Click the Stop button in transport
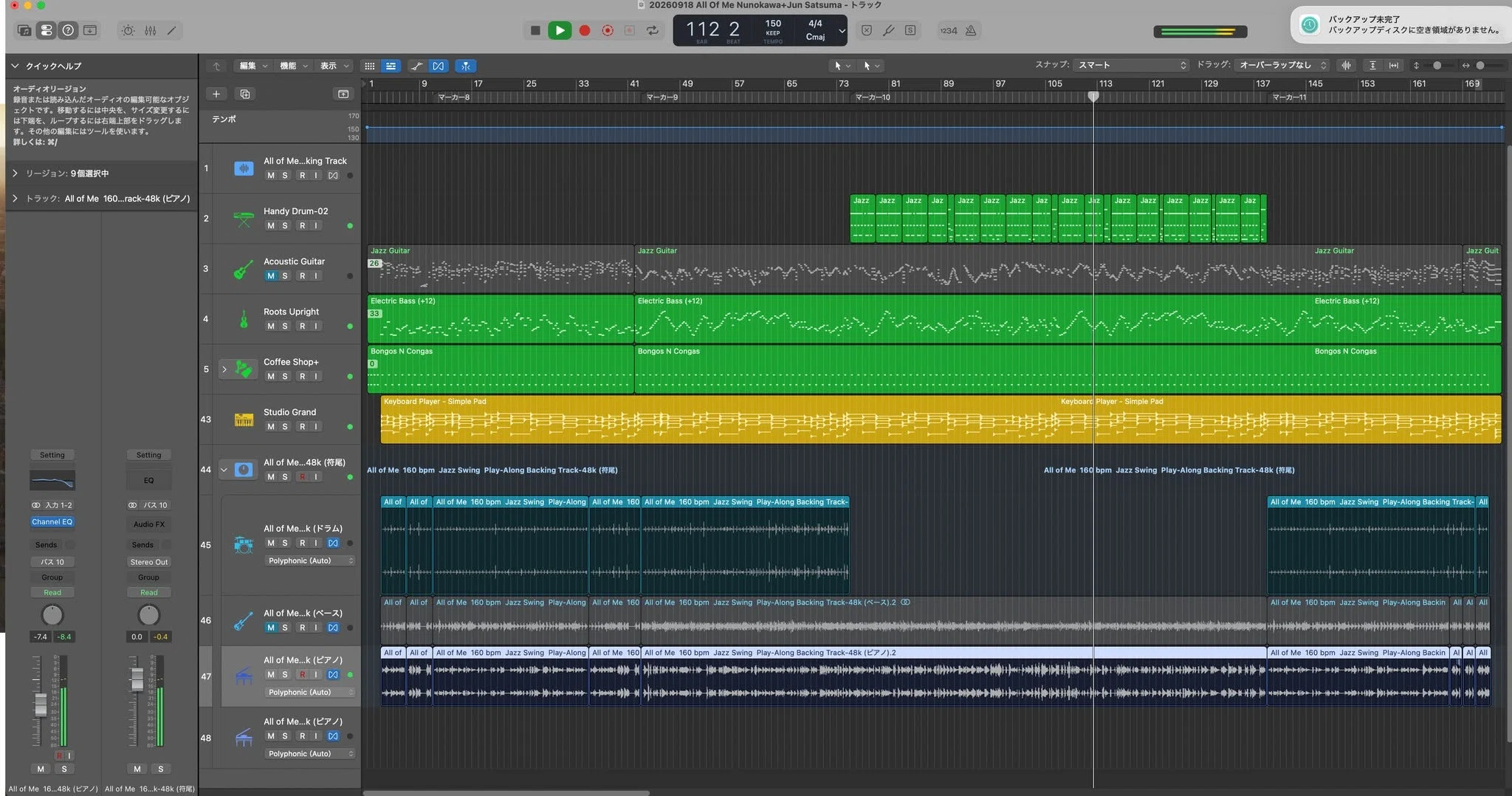This screenshot has height=796, width=1512. 535,30
